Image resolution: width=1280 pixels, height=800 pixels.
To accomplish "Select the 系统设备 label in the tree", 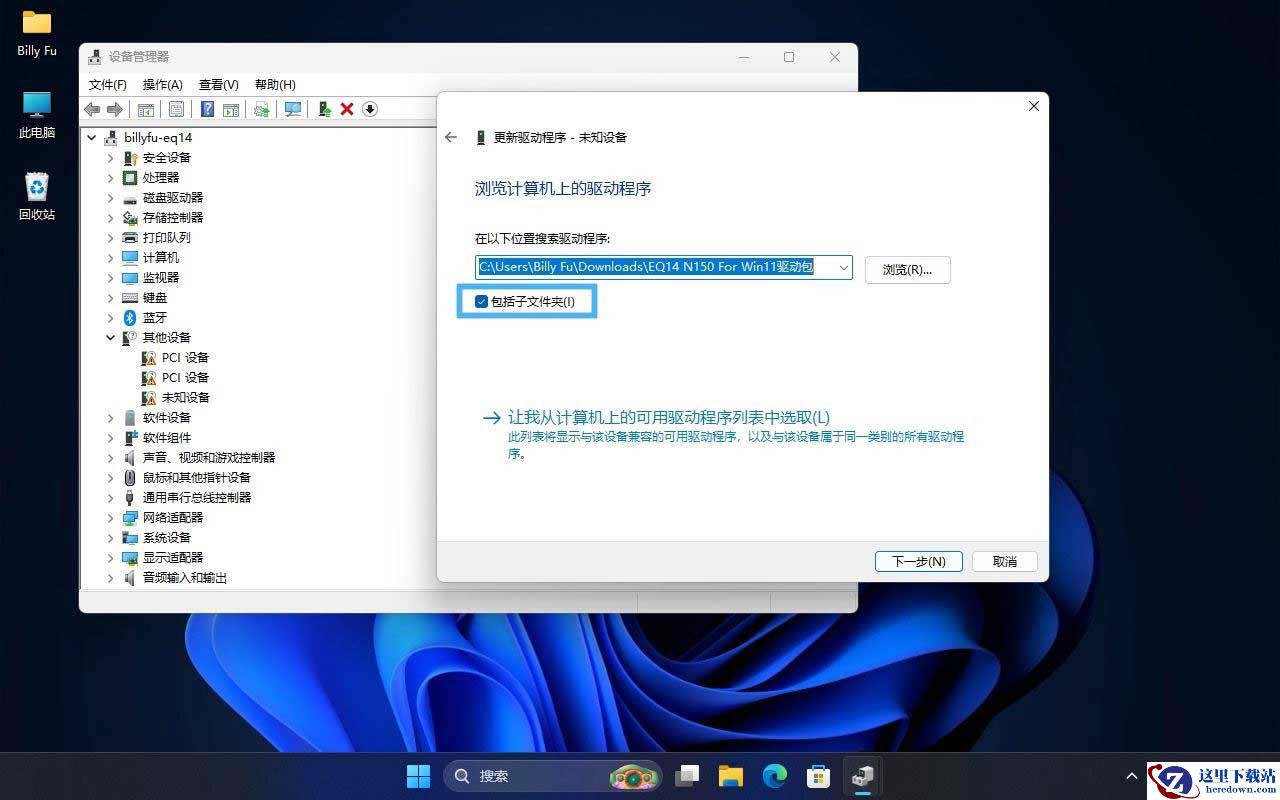I will [167, 538].
